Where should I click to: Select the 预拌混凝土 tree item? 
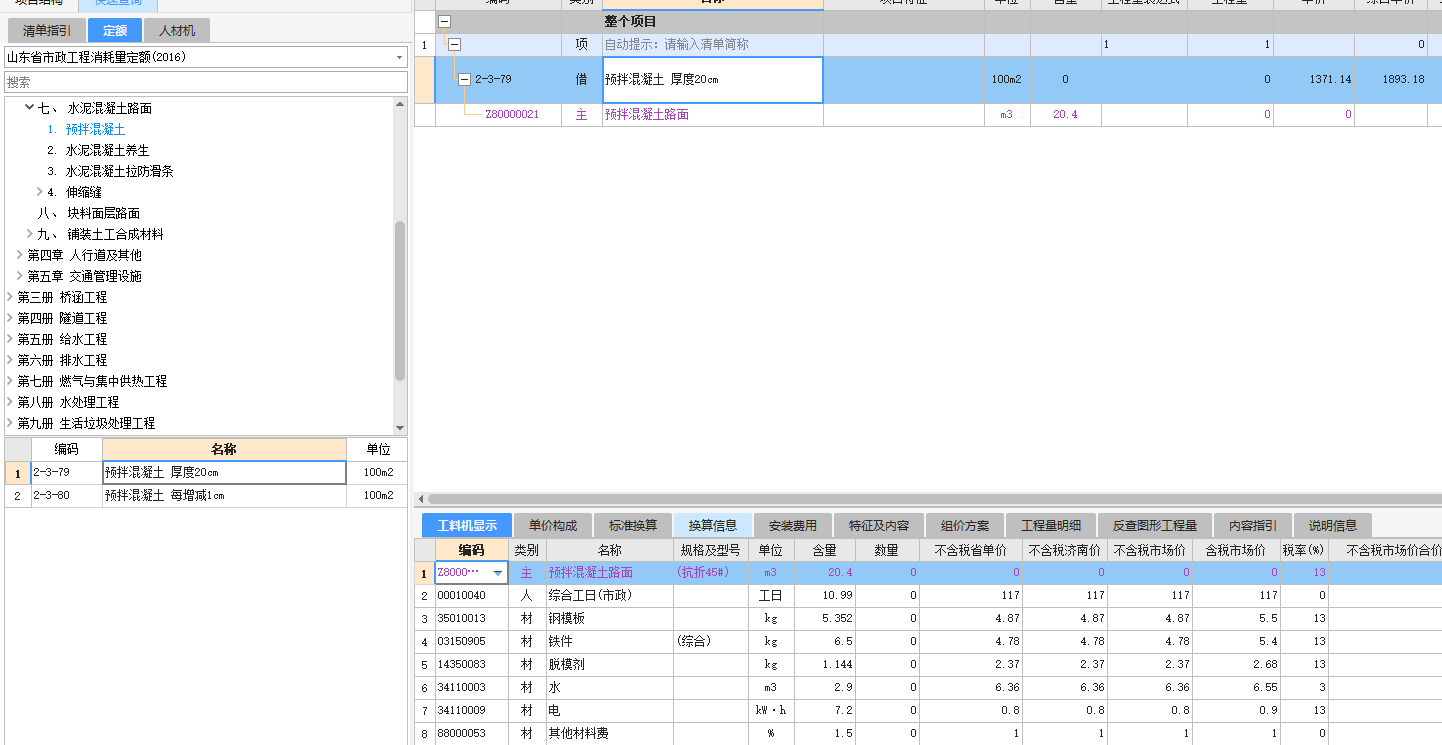pyautogui.click(x=95, y=129)
